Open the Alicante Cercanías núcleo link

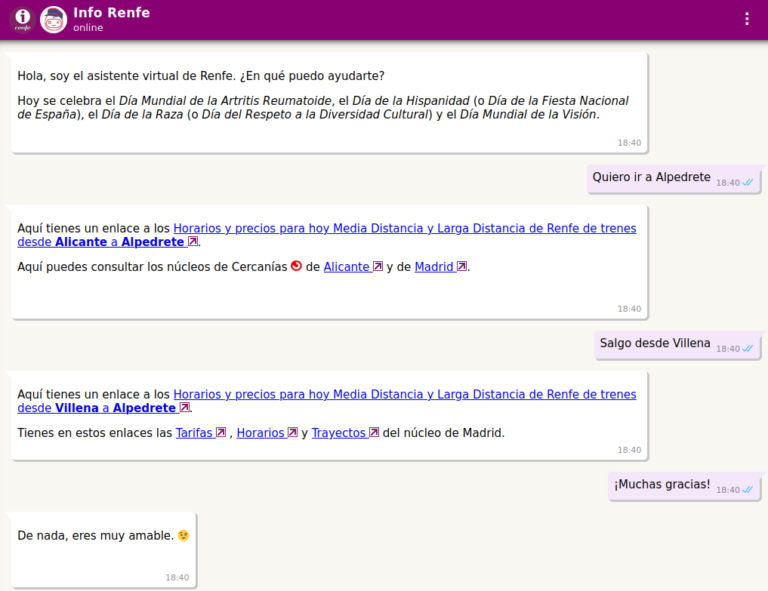click(x=346, y=267)
